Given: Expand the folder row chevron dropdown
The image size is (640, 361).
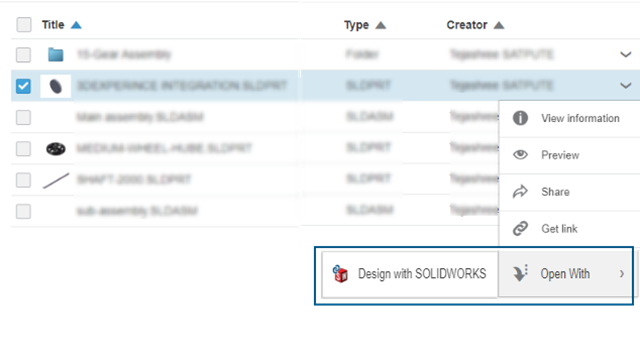Looking at the screenshot, I should tap(625, 54).
